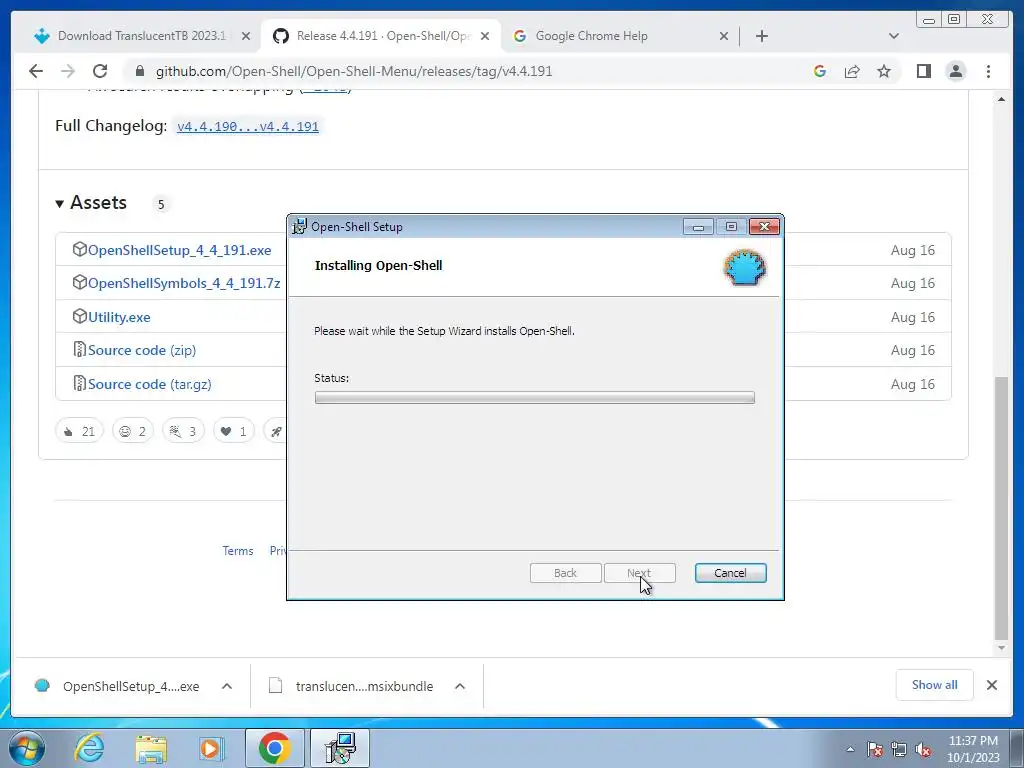
Task: Close the downloads bar
Action: [x=991, y=685]
